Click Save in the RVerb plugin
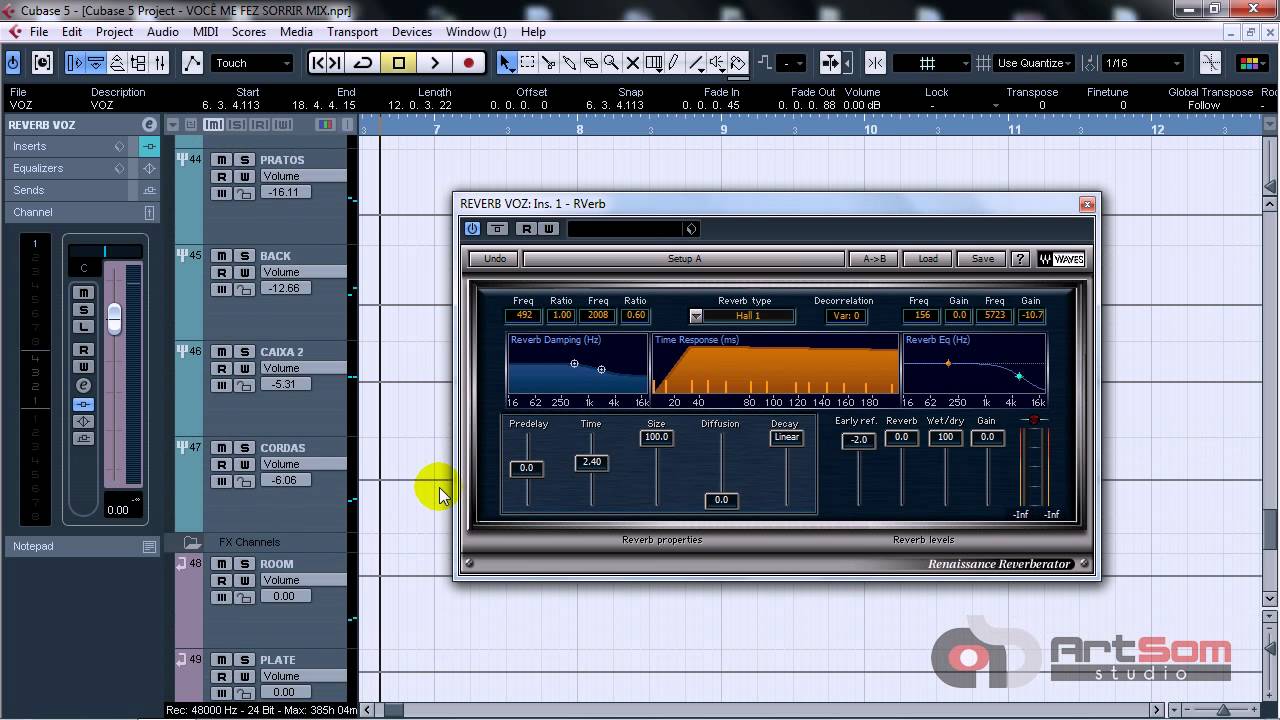1280x720 pixels. click(x=983, y=259)
